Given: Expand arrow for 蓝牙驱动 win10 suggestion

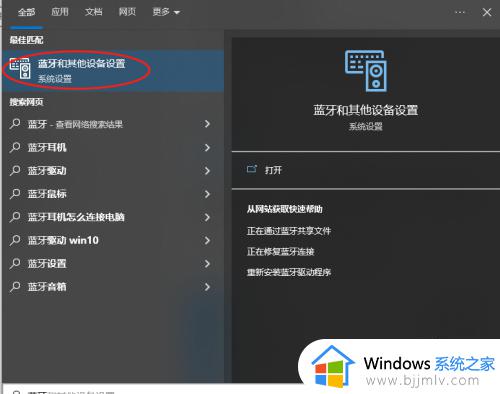Looking at the screenshot, I should [x=207, y=240].
